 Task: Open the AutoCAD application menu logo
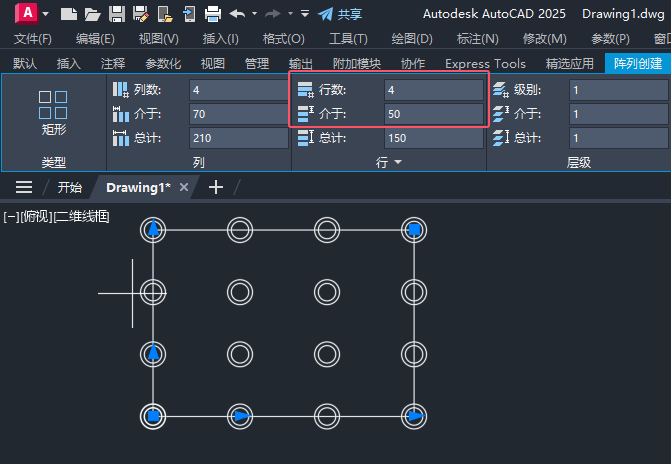27,13
